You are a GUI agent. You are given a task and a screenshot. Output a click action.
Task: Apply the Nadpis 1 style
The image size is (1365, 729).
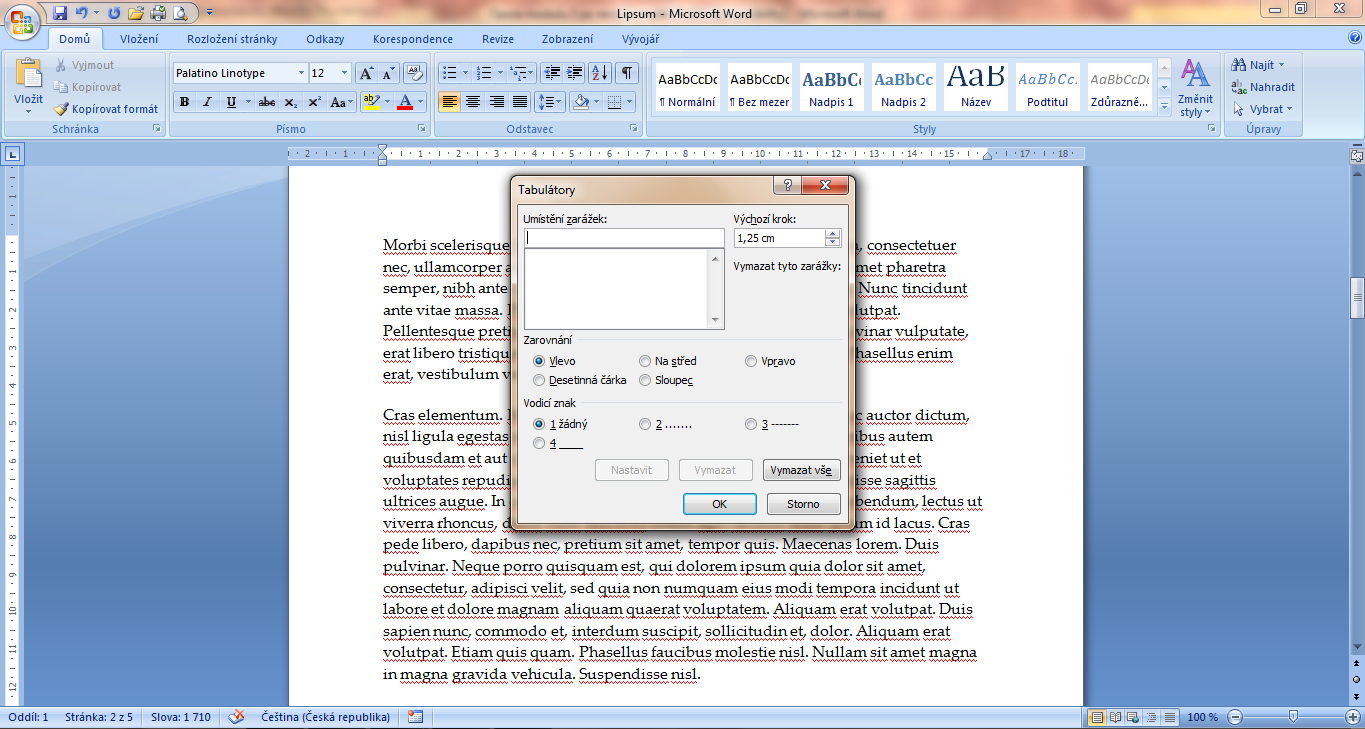(x=830, y=87)
